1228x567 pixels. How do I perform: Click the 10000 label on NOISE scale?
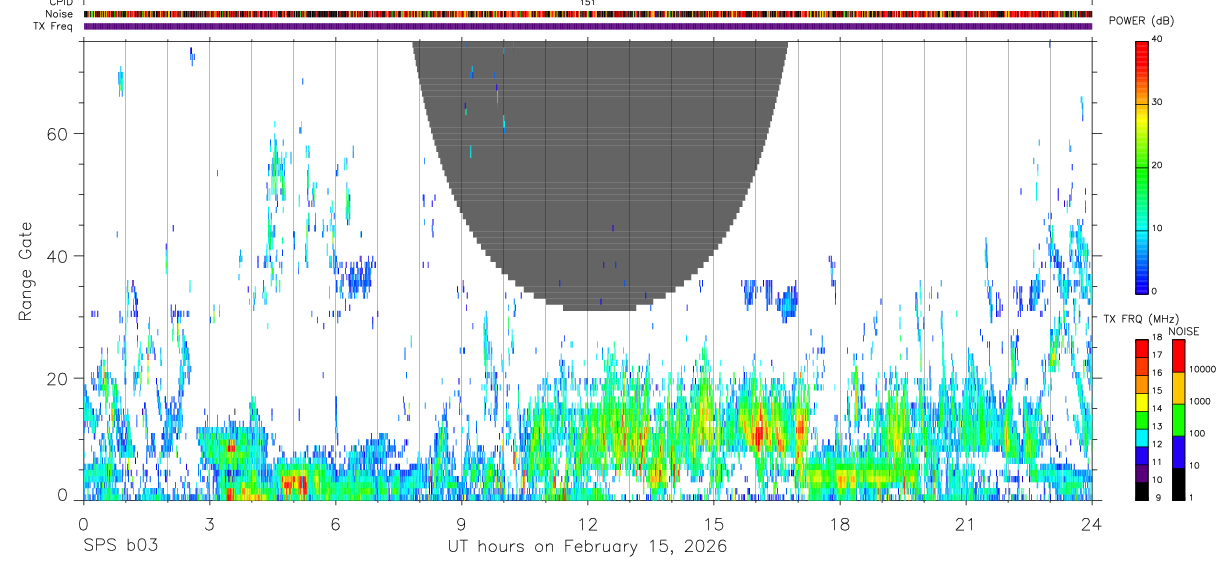(1203, 369)
